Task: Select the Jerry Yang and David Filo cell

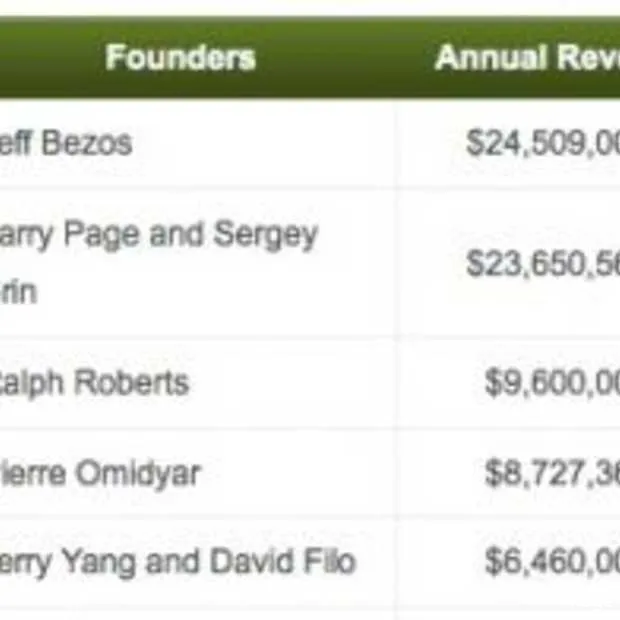Action: tap(177, 562)
